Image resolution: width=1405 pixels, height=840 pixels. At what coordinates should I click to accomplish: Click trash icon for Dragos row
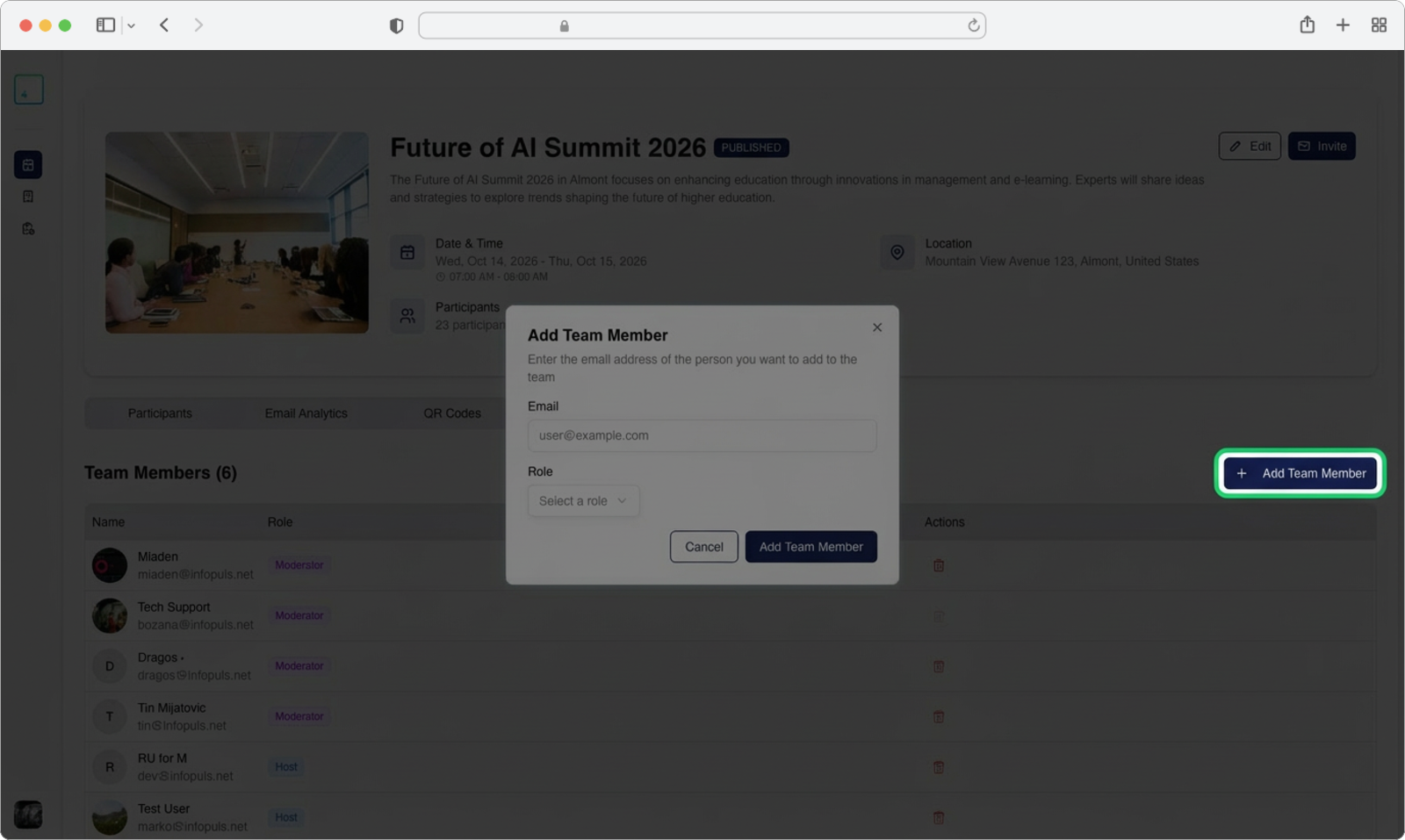pos(938,666)
